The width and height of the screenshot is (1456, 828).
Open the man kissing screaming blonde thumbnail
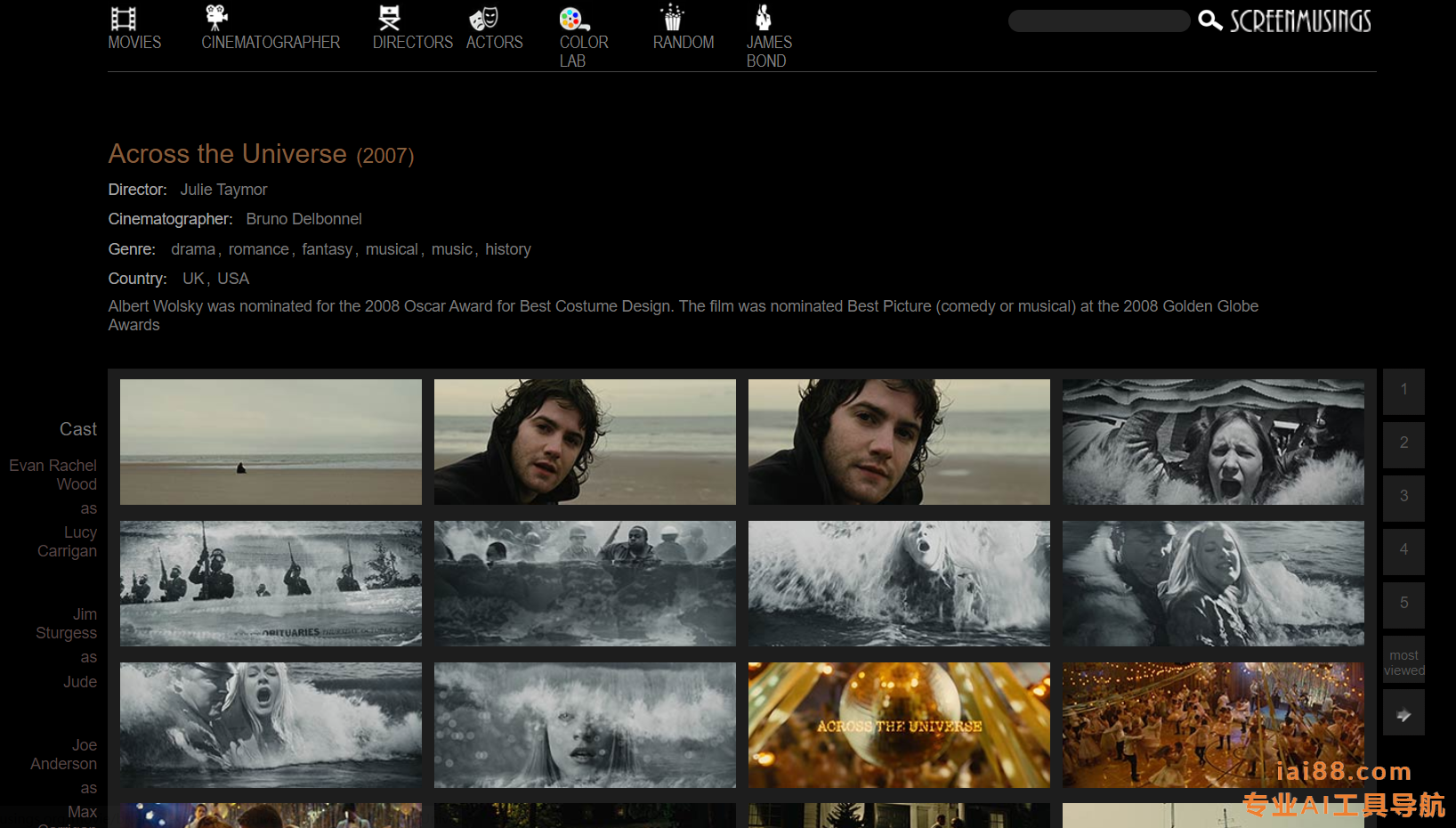point(271,725)
